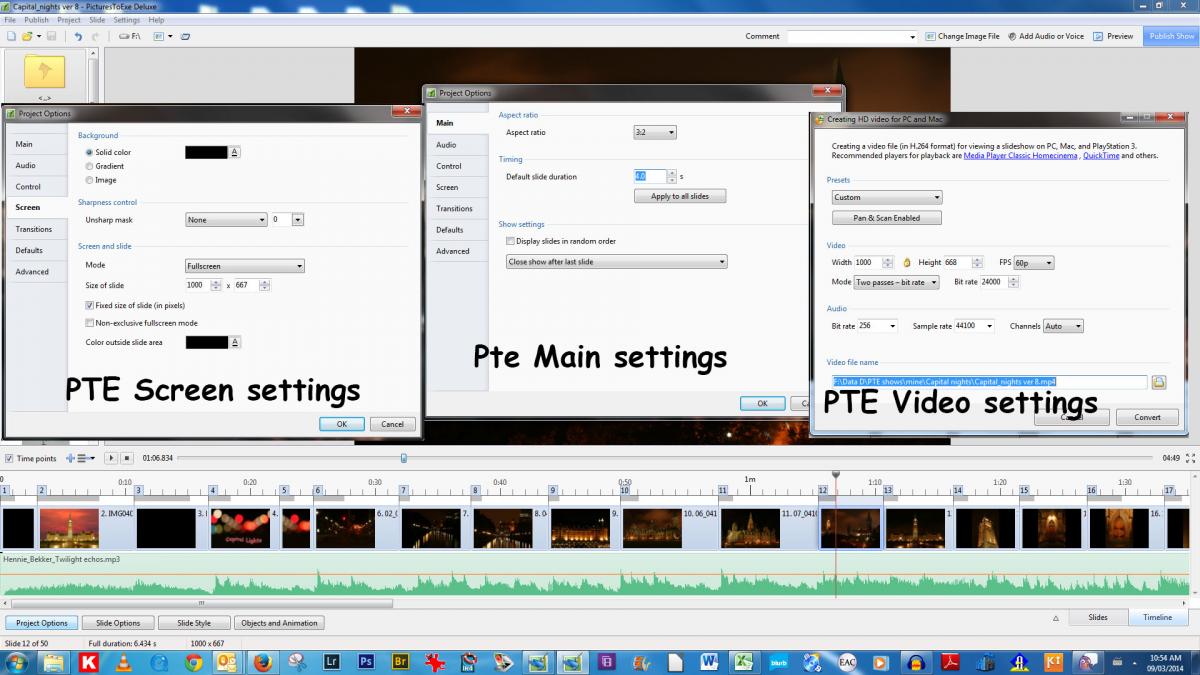Open the Publish menu
Screen dimensions: 1200x675
pyautogui.click(x=36, y=20)
